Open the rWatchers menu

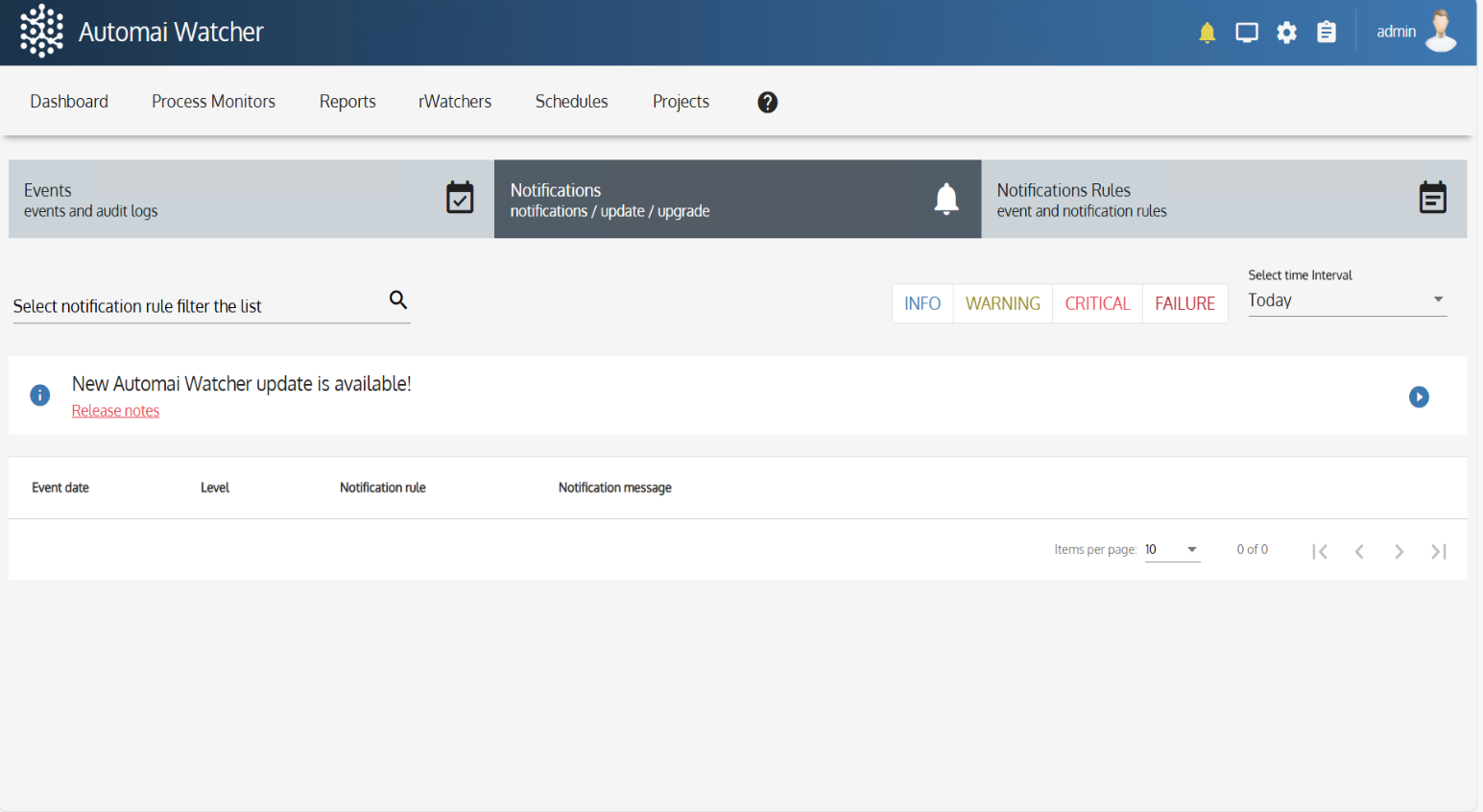click(x=455, y=102)
